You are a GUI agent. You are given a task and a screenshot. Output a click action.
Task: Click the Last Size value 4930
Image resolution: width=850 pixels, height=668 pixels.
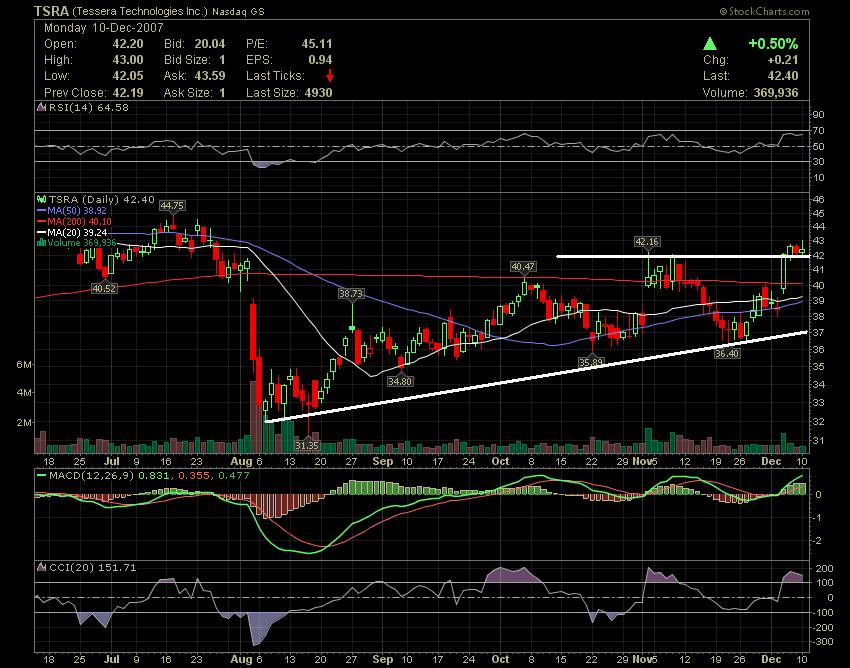[x=318, y=92]
